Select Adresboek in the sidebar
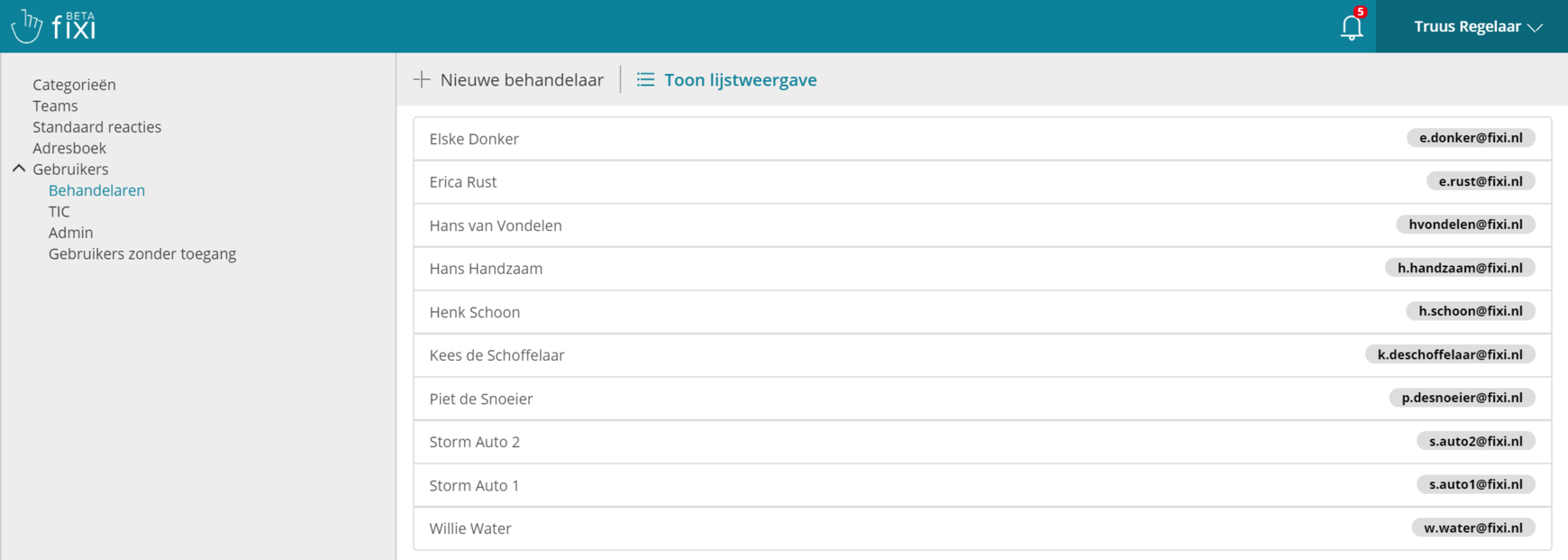This screenshot has height=560, width=1568. pos(69,148)
